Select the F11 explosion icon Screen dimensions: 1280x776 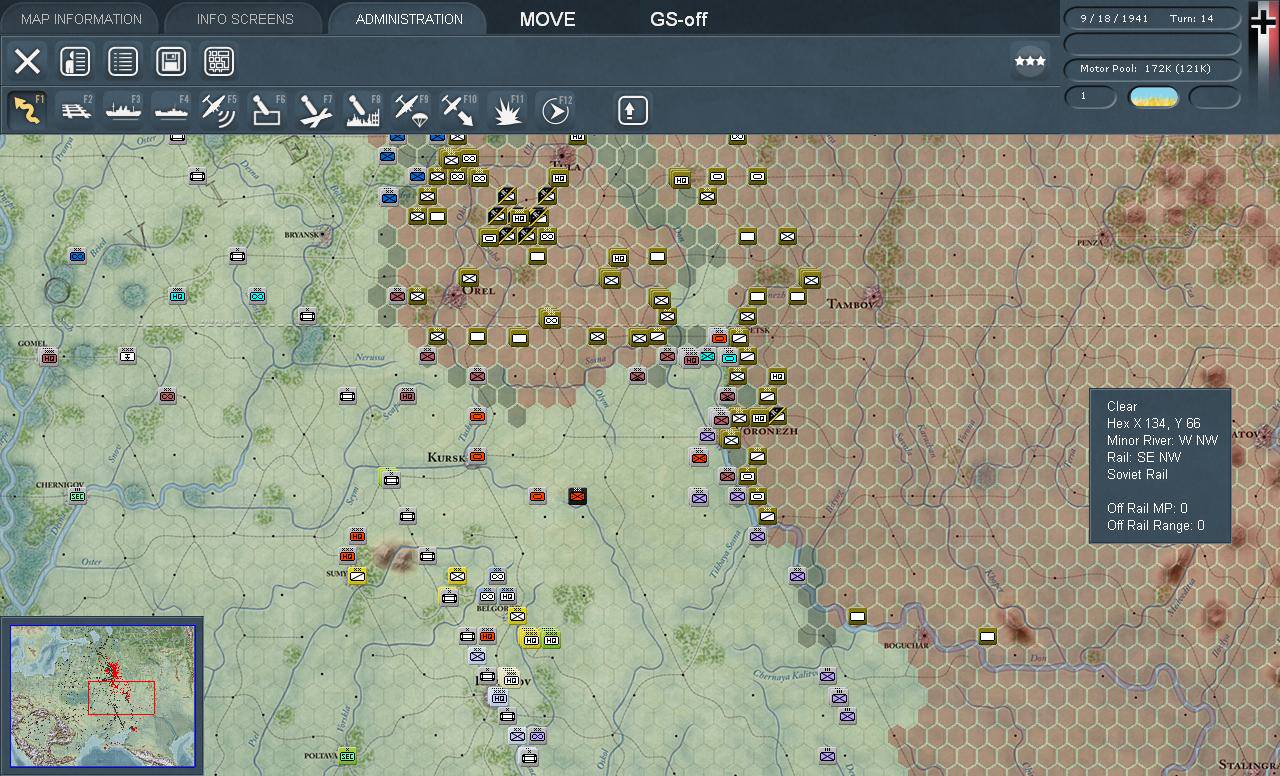(508, 110)
